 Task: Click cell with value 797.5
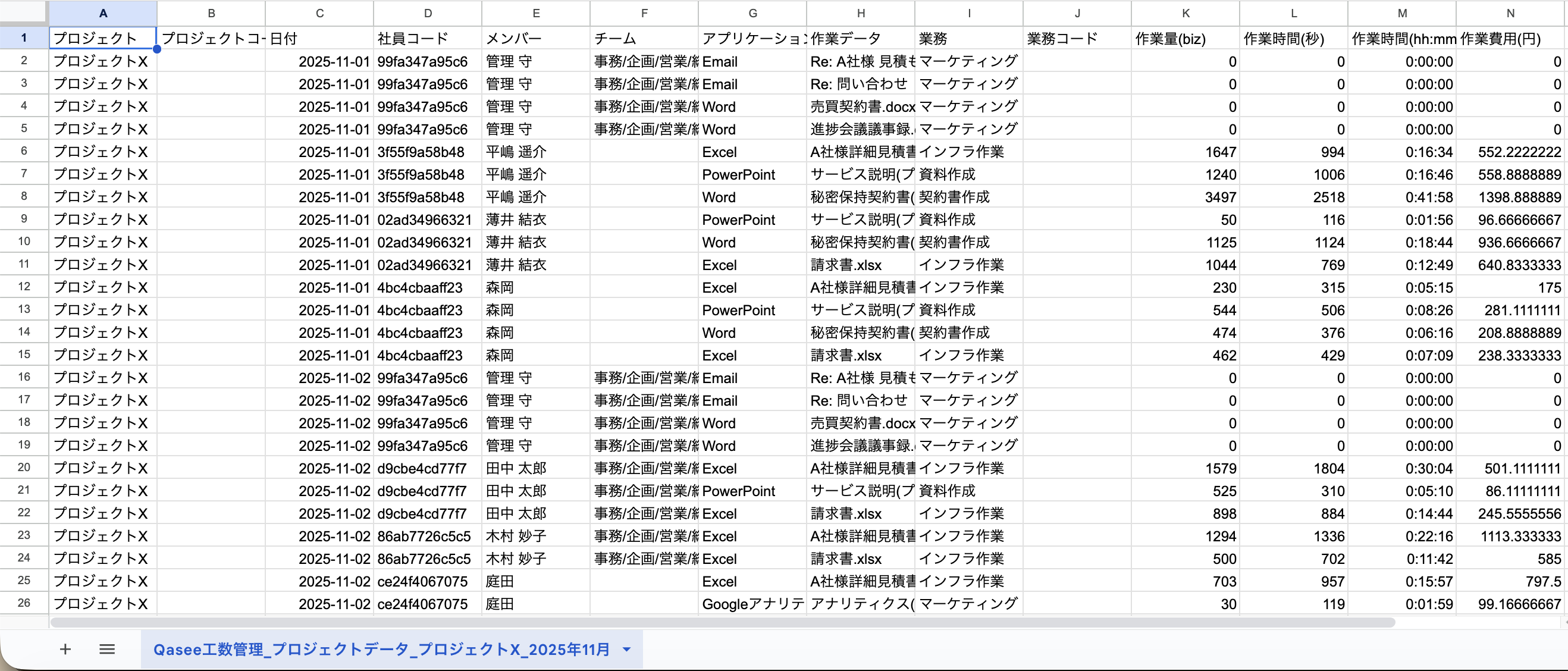tap(1510, 581)
